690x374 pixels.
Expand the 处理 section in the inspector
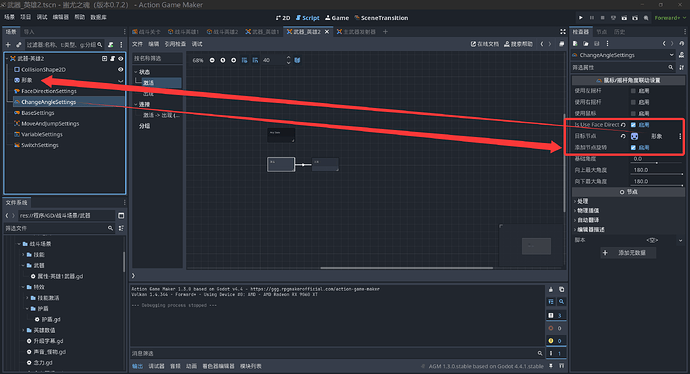coord(582,201)
